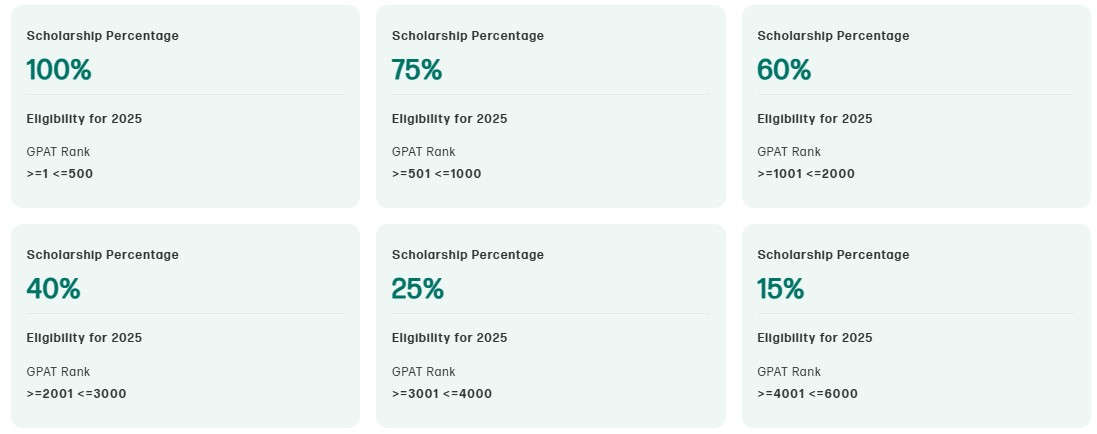Viewport: 1097px width, 434px height.
Task: Click GPAT Rank label in 15% card
Action: [789, 371]
